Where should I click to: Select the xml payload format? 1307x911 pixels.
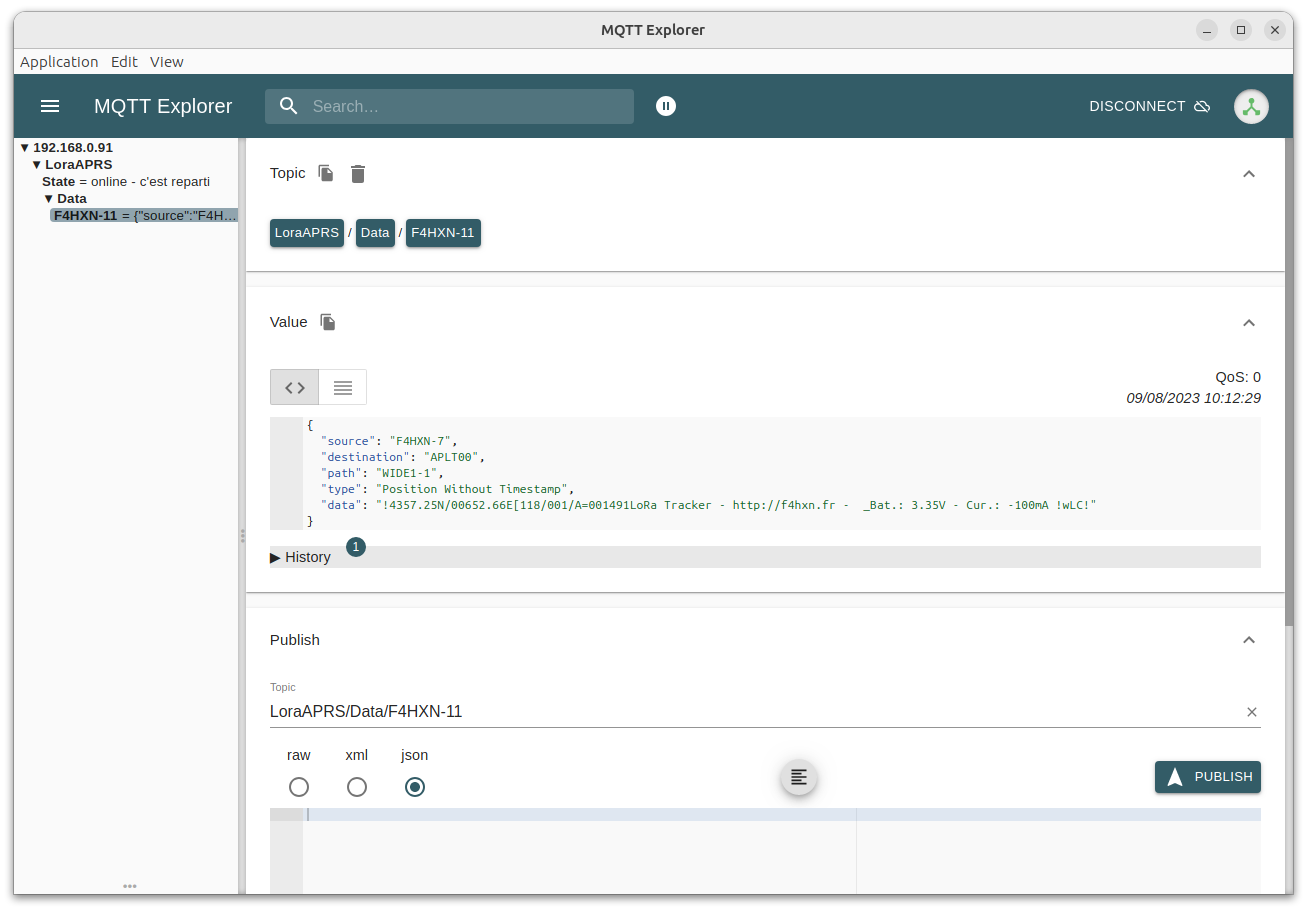357,787
